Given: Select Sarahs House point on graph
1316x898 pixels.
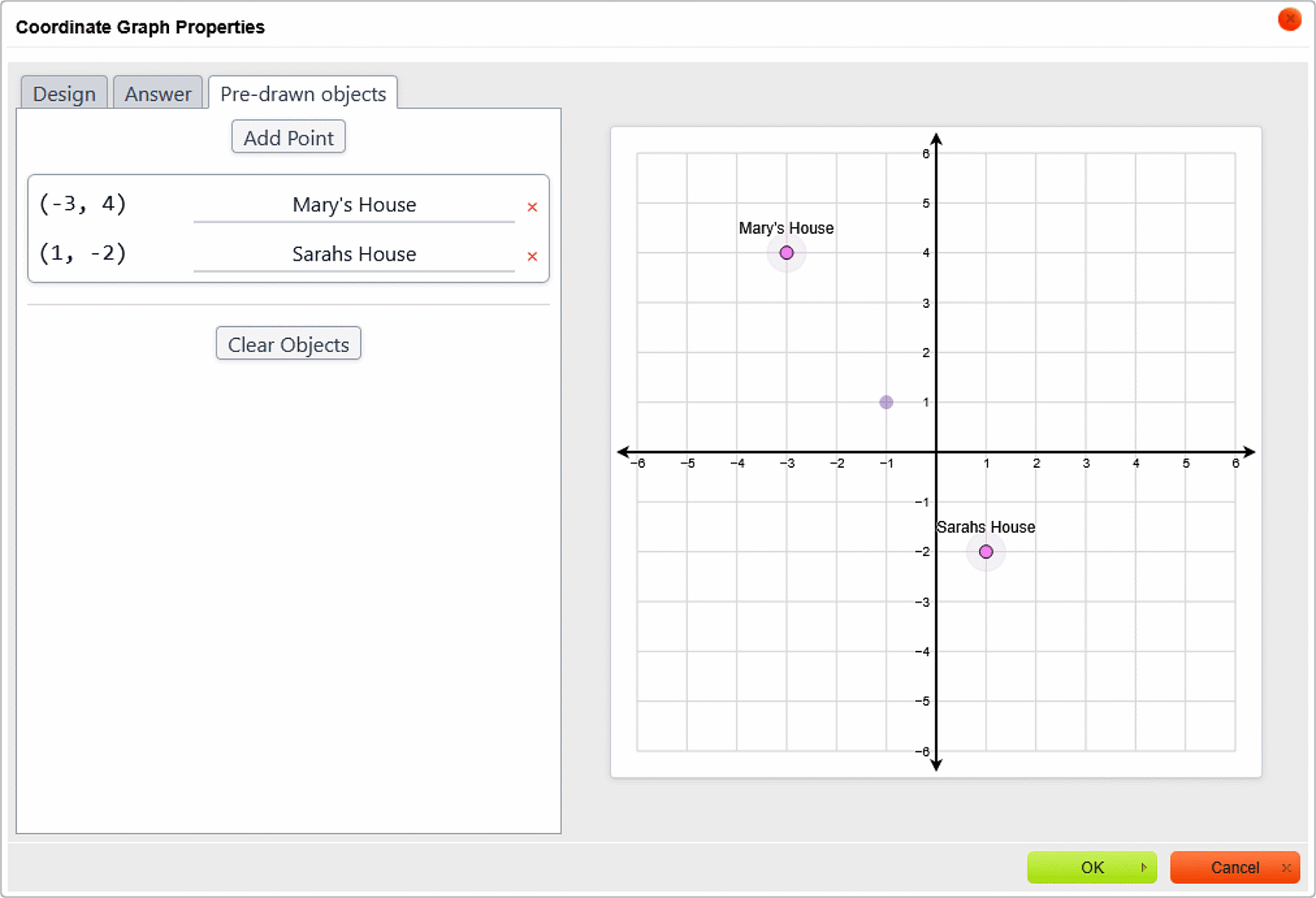Looking at the screenshot, I should pyautogui.click(x=986, y=552).
